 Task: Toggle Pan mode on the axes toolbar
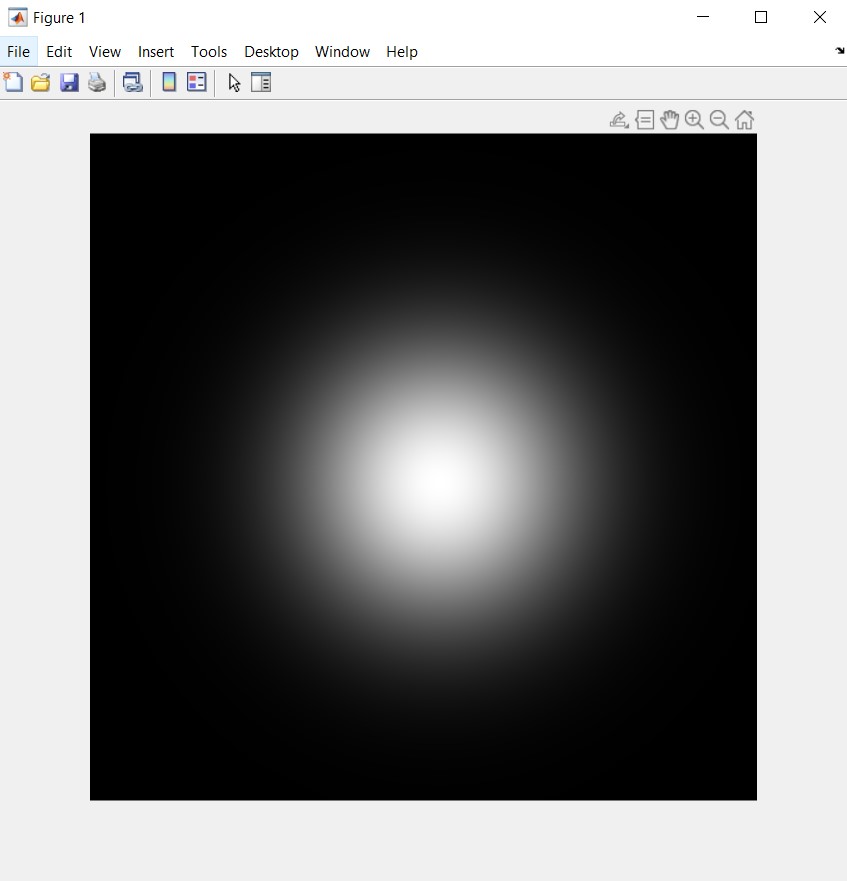tap(670, 119)
